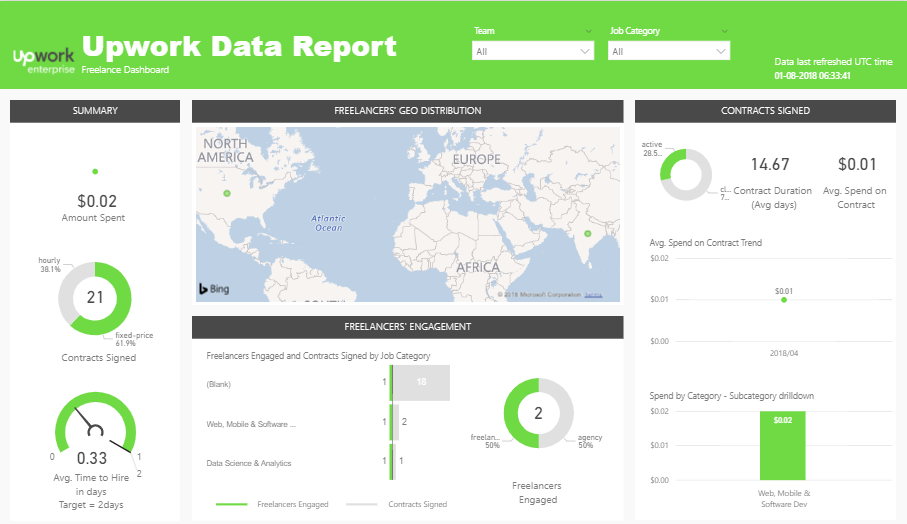Click the Avg. Spend on Contract Trend title

pos(706,243)
